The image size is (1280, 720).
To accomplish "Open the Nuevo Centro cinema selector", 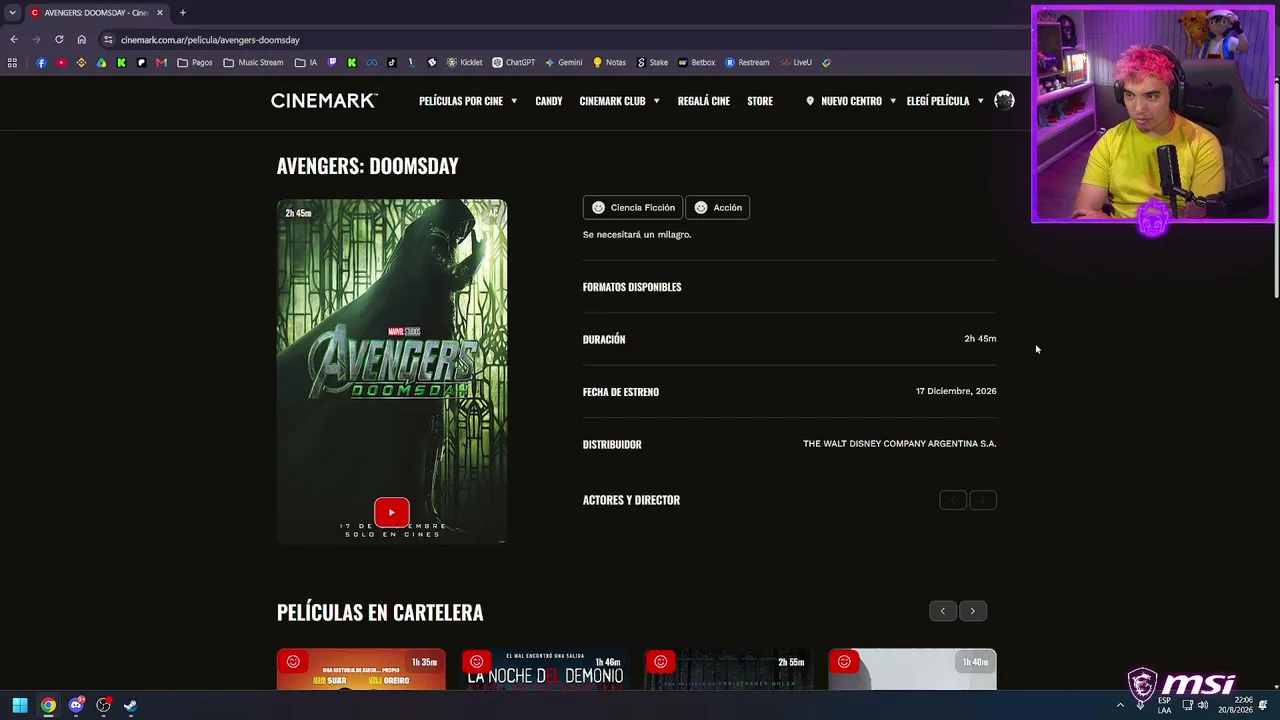I will tap(850, 101).
